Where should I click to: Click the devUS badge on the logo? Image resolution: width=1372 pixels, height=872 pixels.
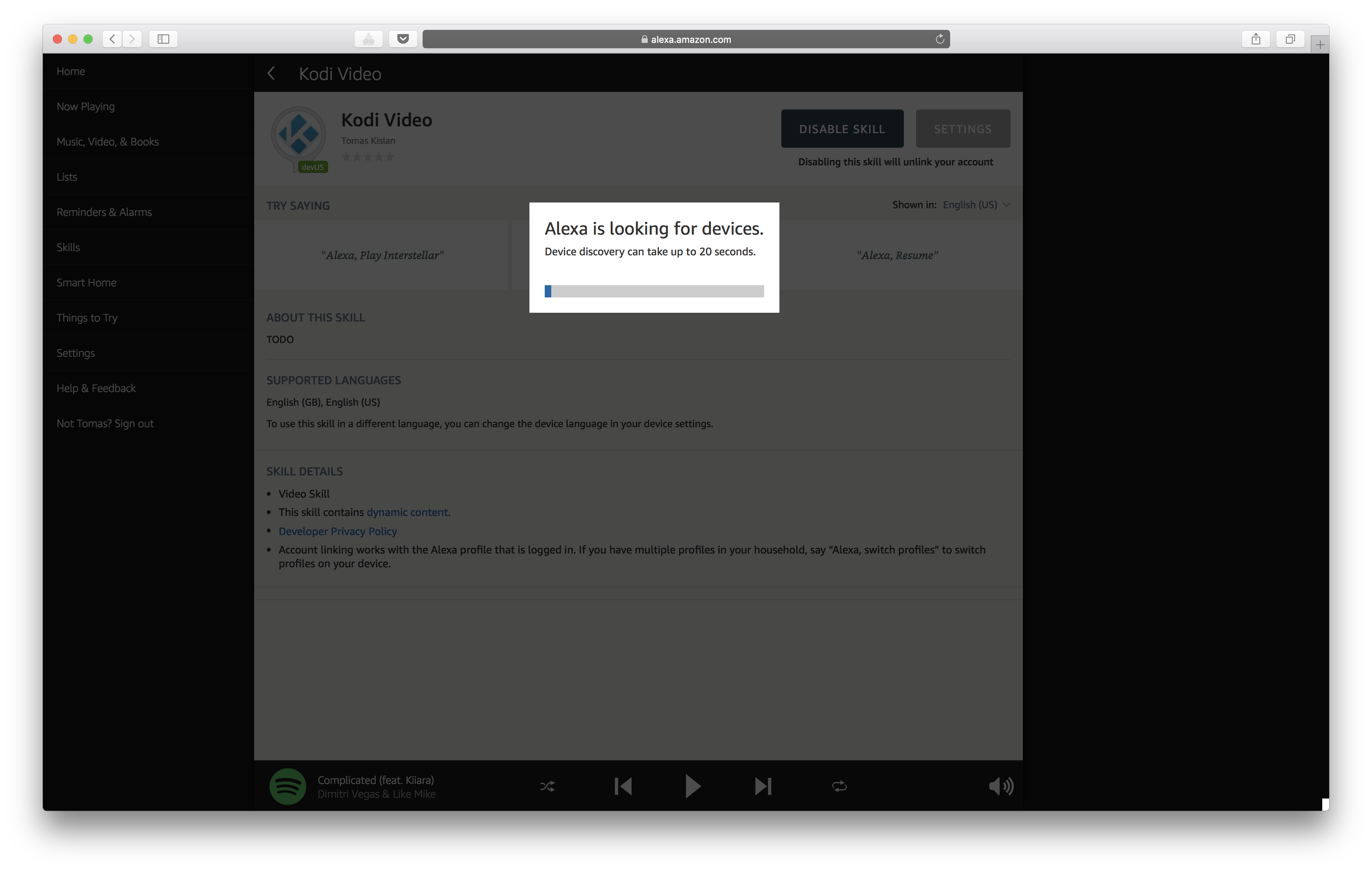(x=312, y=167)
